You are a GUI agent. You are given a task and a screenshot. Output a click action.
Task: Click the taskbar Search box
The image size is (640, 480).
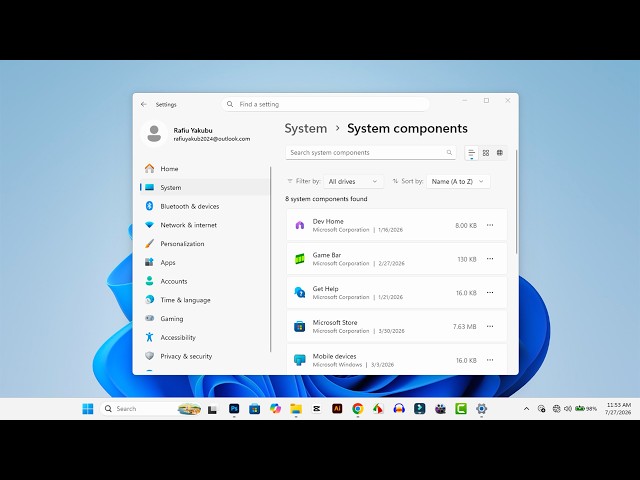[x=151, y=409]
